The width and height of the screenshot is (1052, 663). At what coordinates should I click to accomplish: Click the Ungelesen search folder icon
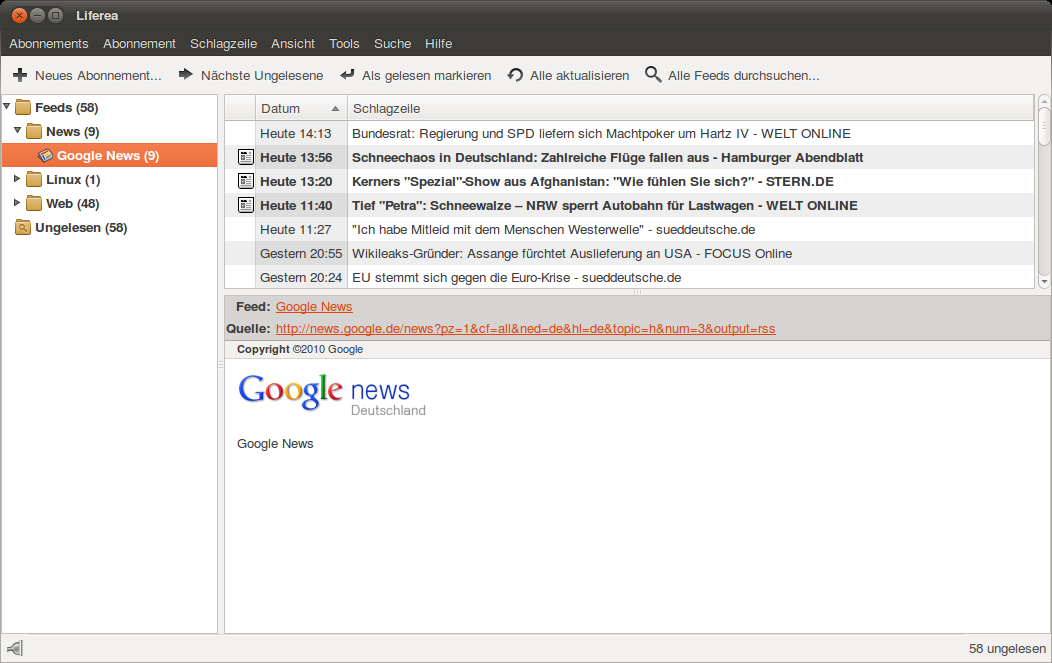23,227
